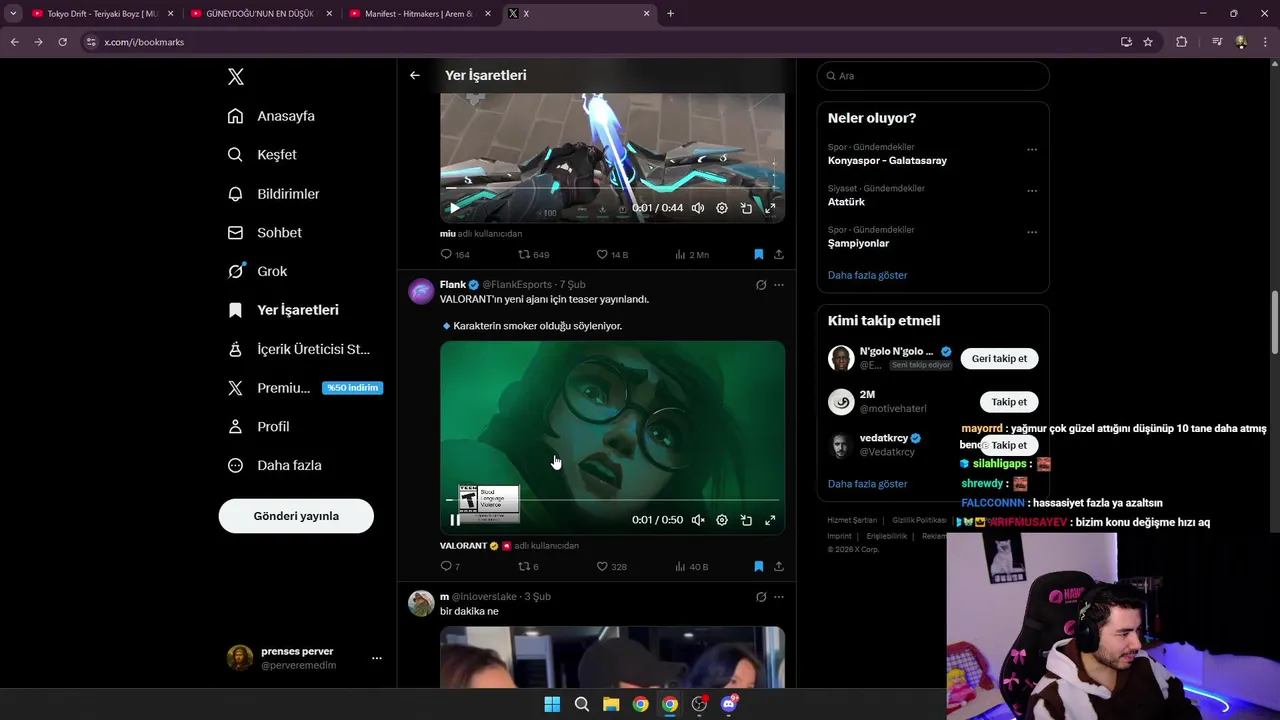This screenshot has width=1280, height=720.
Task: Bookmark this page with star icon
Action: (x=1148, y=42)
